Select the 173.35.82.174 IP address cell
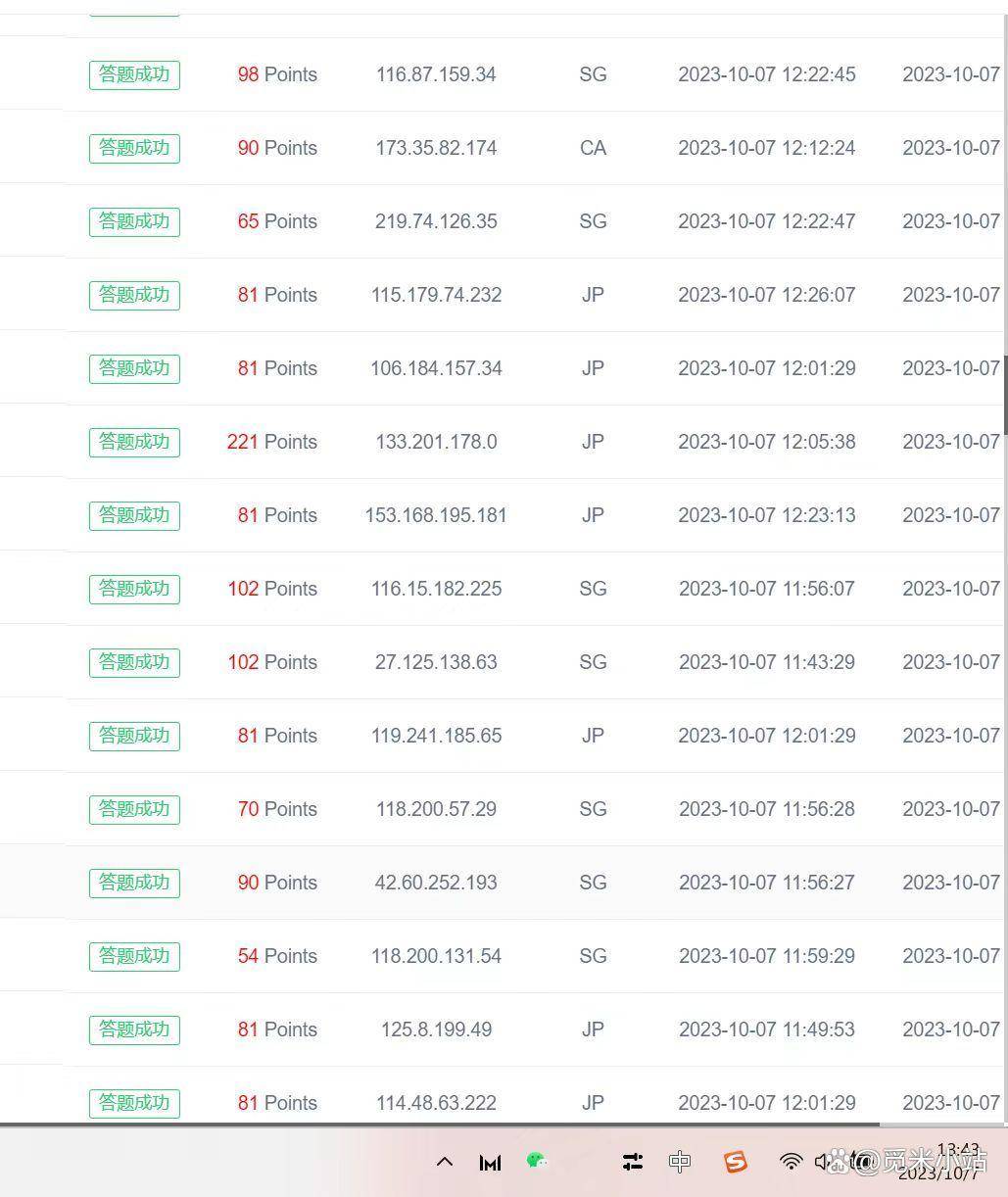1008x1197 pixels. [436, 148]
